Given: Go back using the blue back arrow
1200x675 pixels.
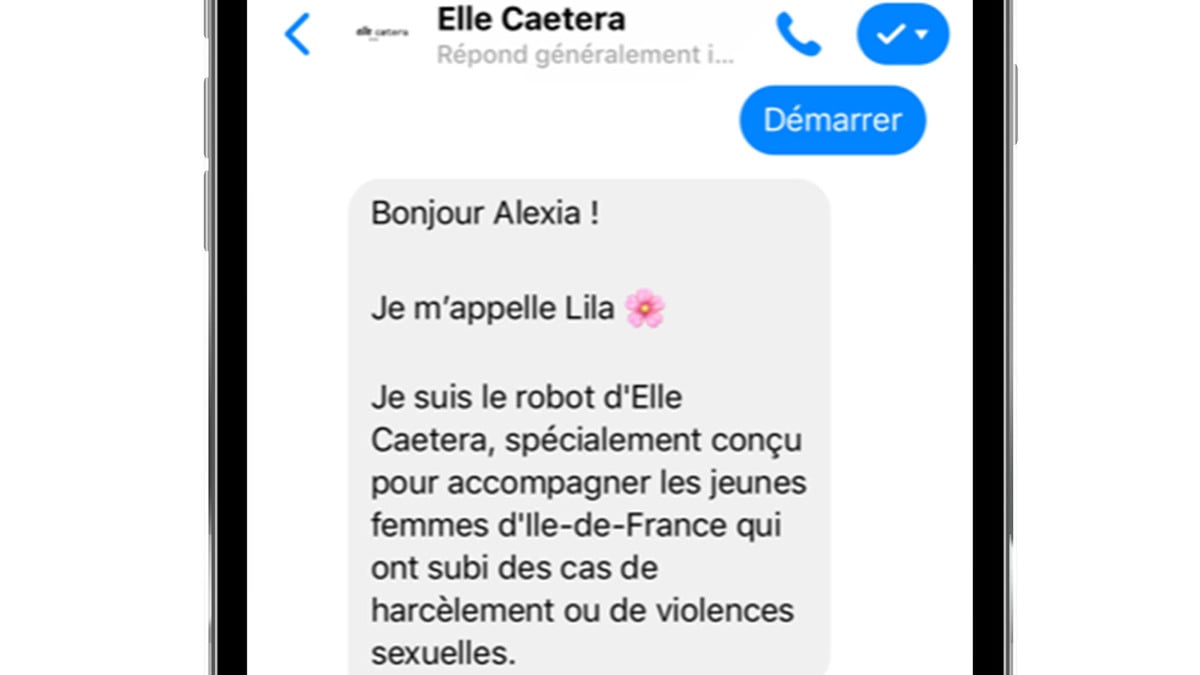Looking at the screenshot, I should pos(297,35).
